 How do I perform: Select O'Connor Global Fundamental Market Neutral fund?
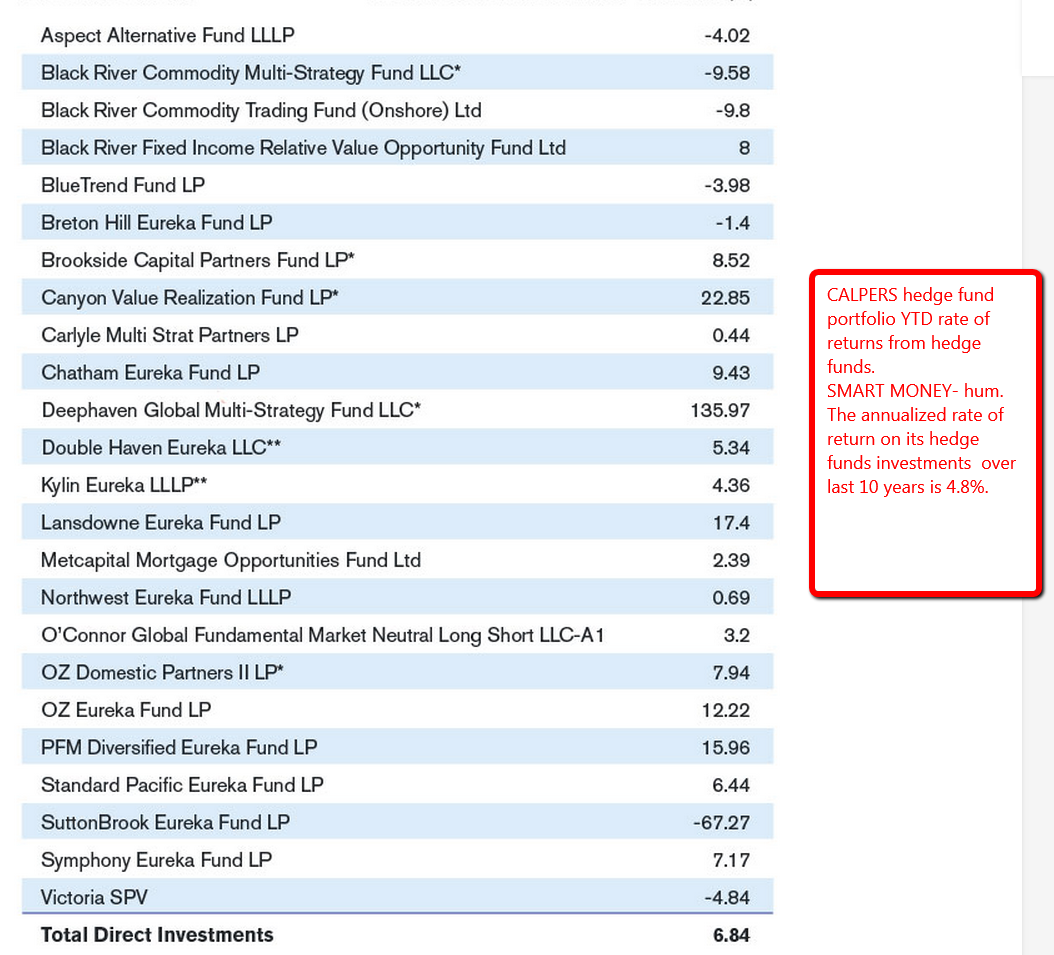323,635
